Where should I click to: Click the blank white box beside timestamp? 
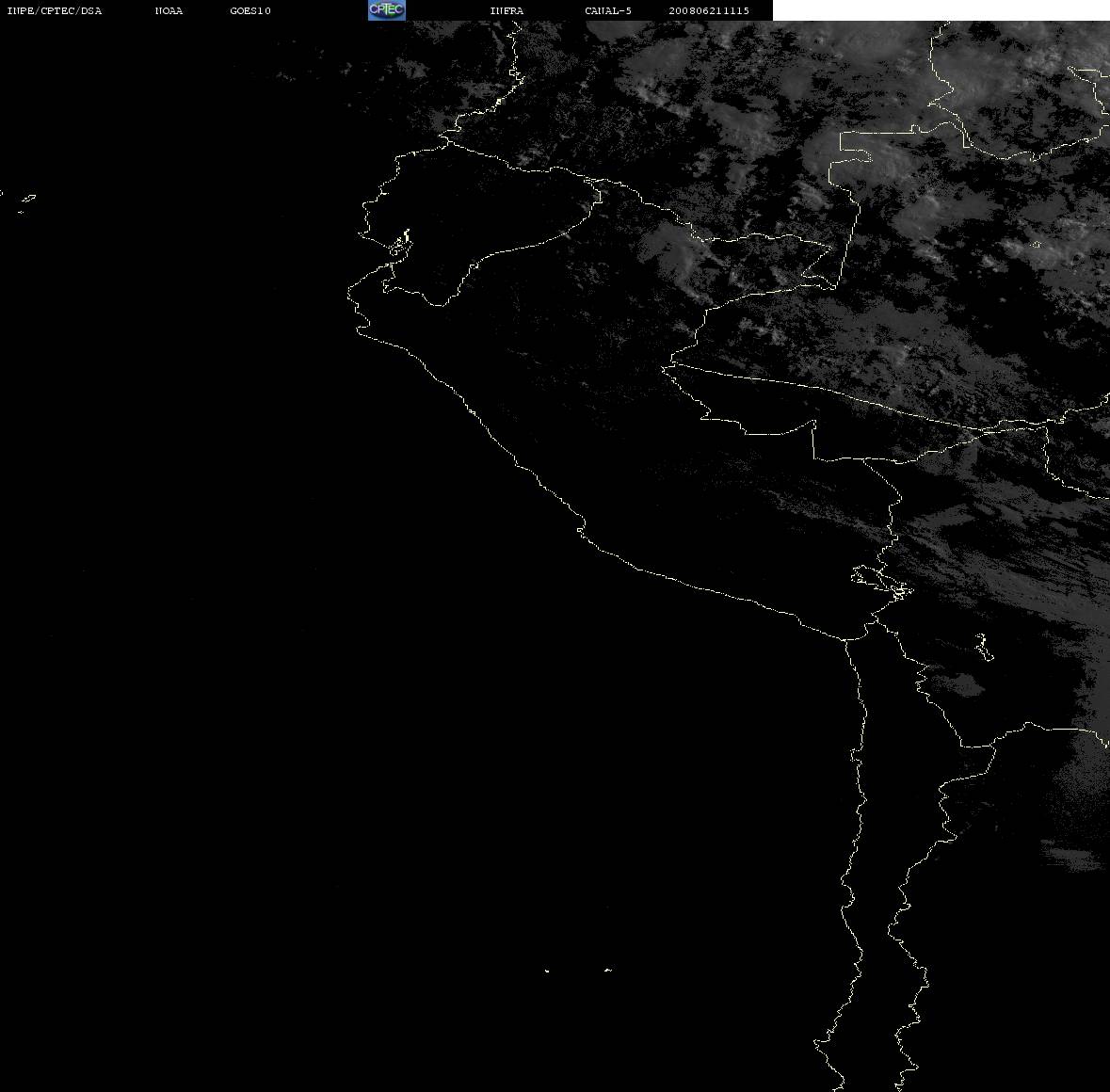point(941,10)
